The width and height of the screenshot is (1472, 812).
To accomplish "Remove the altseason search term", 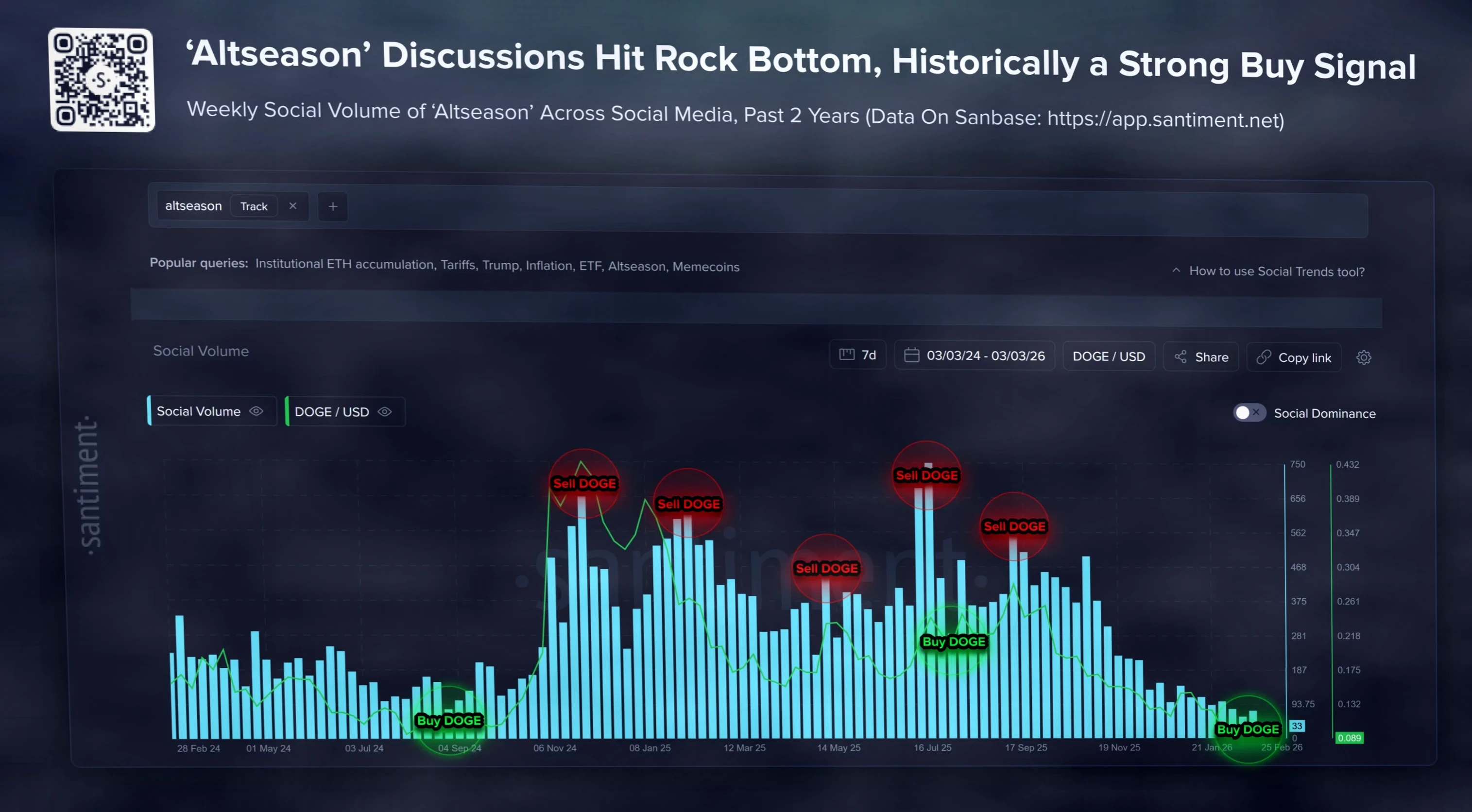I will click(292, 206).
